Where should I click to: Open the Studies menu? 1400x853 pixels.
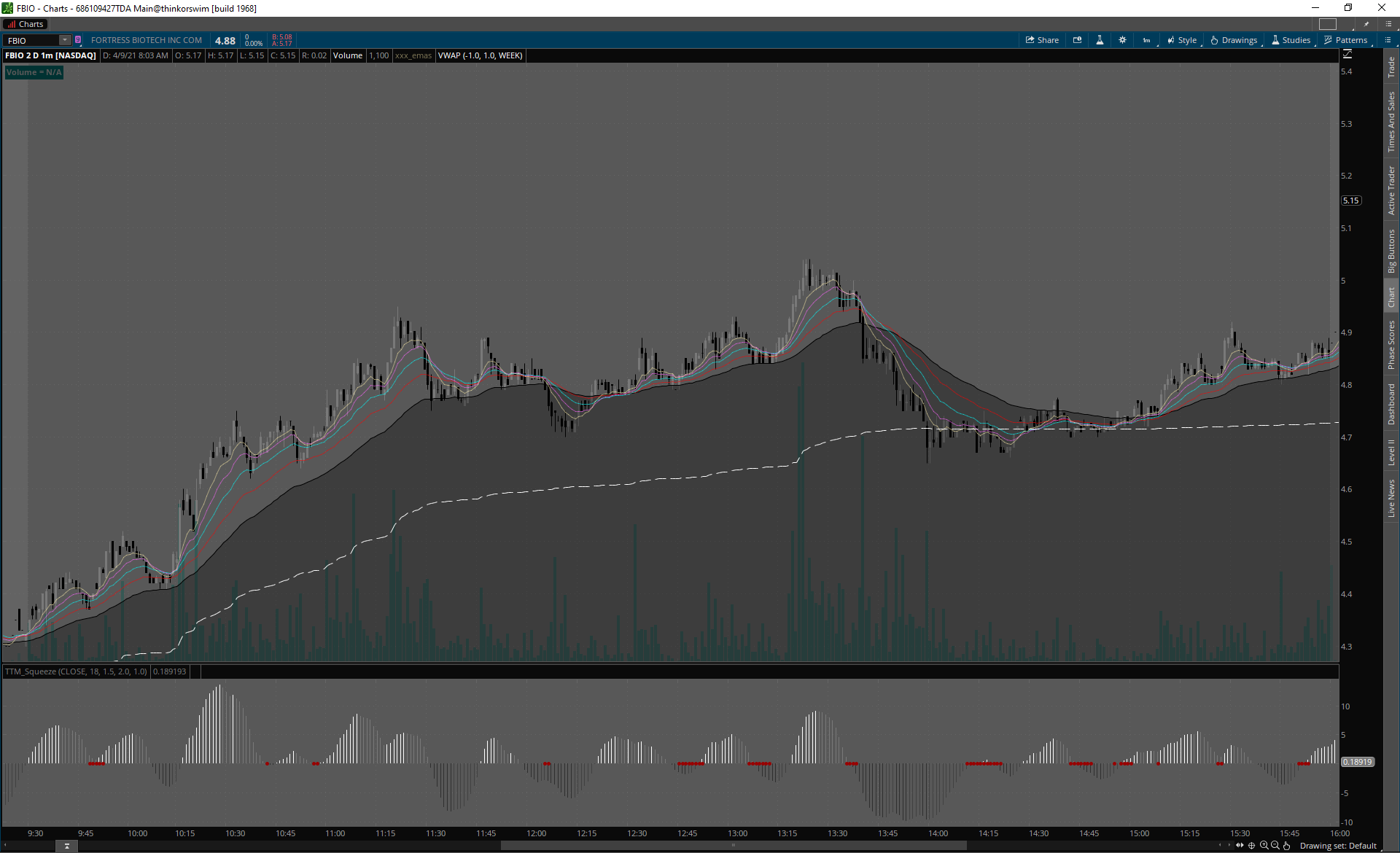click(1291, 40)
